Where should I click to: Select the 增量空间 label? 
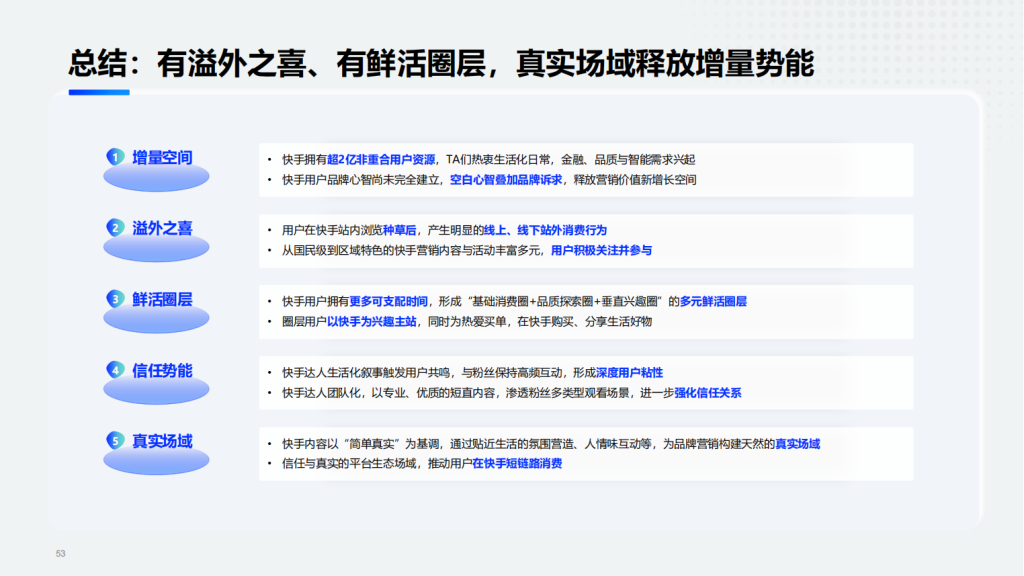point(162,157)
